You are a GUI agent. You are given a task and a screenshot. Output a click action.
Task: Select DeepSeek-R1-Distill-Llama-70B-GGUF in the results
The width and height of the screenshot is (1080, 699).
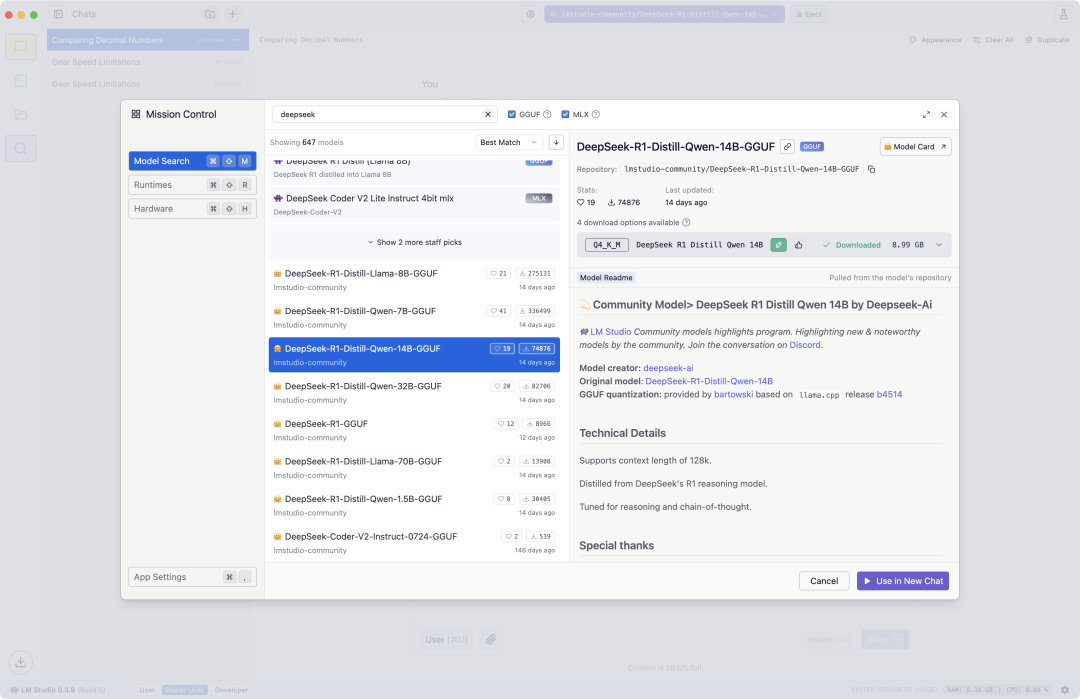[415, 468]
